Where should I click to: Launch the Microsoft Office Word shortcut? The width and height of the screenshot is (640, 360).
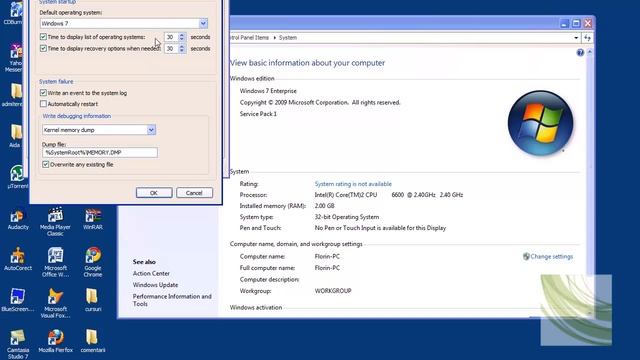tap(55, 262)
